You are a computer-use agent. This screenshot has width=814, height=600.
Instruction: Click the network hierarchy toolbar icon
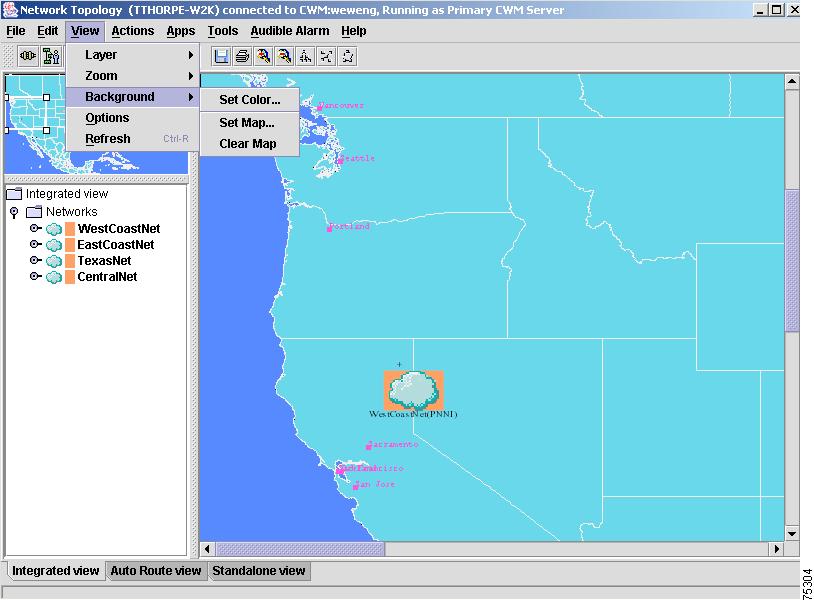coord(51,56)
